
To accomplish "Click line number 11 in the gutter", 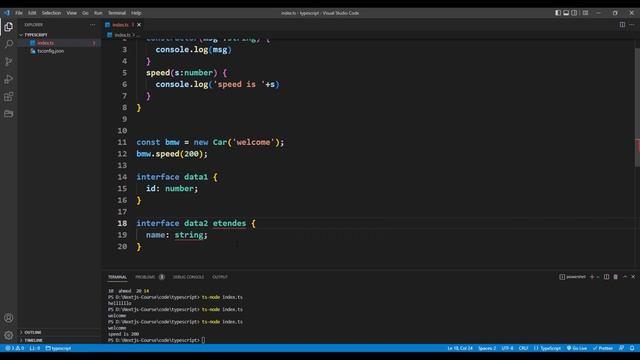I will click(x=122, y=142).
